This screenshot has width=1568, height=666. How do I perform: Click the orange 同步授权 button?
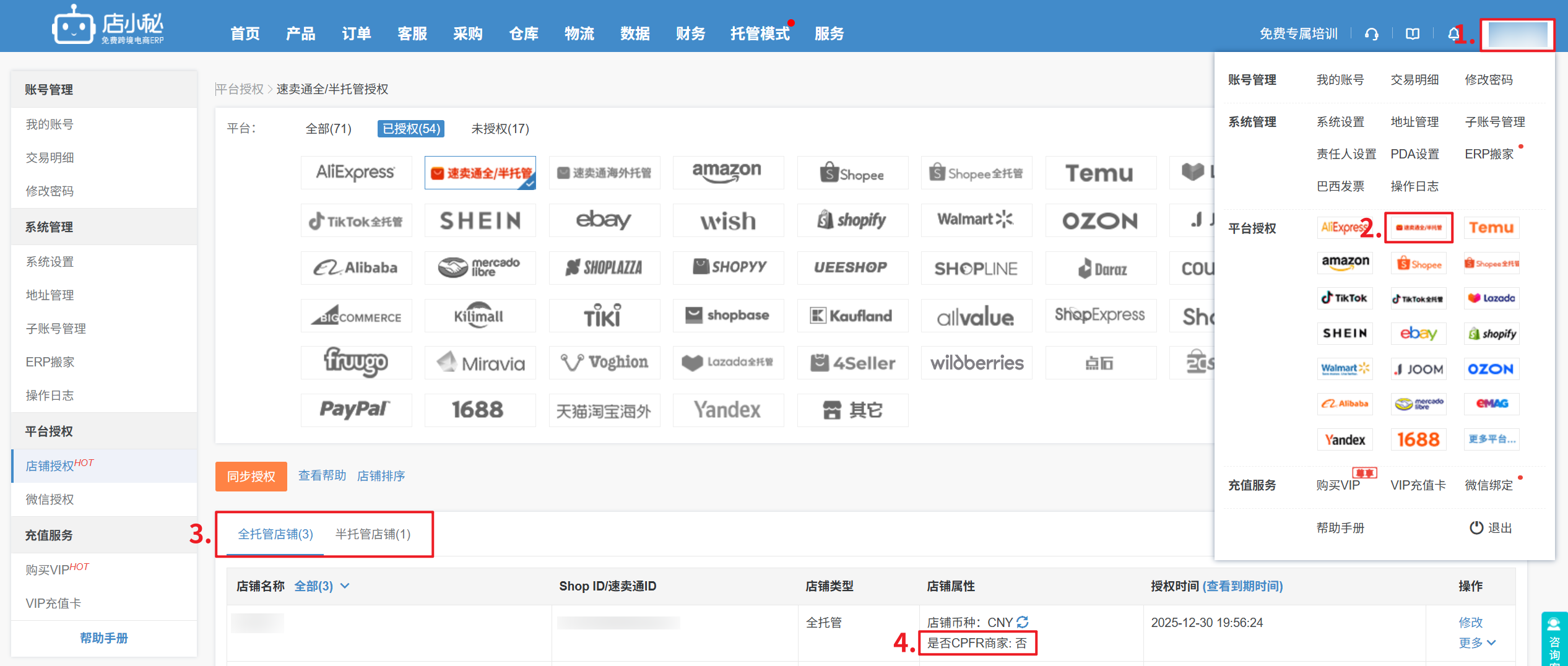[251, 477]
